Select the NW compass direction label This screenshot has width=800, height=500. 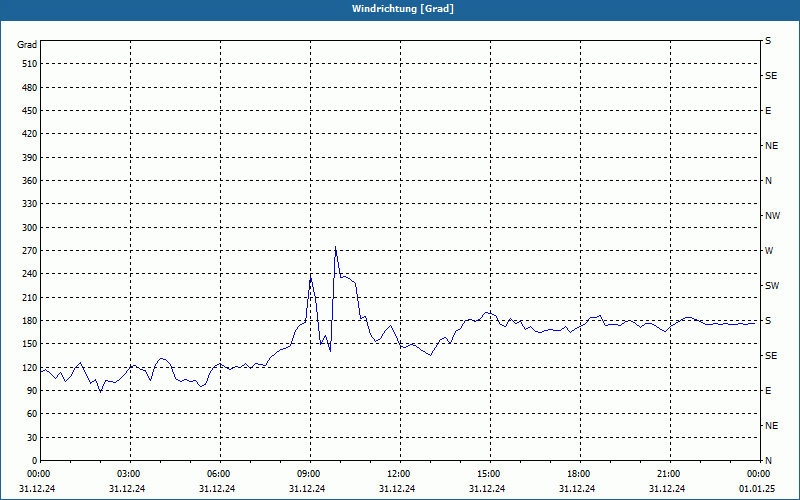point(772,216)
